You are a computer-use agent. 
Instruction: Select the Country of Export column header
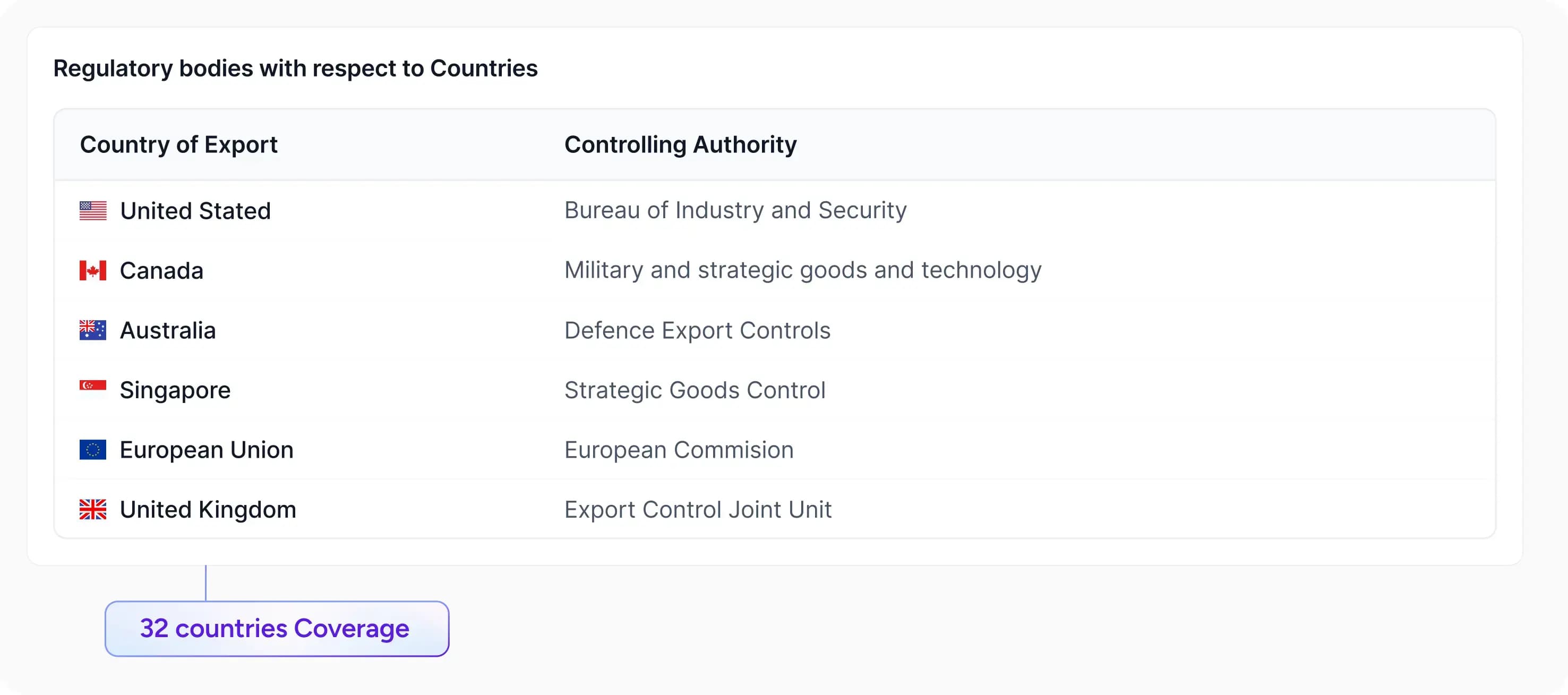point(178,145)
